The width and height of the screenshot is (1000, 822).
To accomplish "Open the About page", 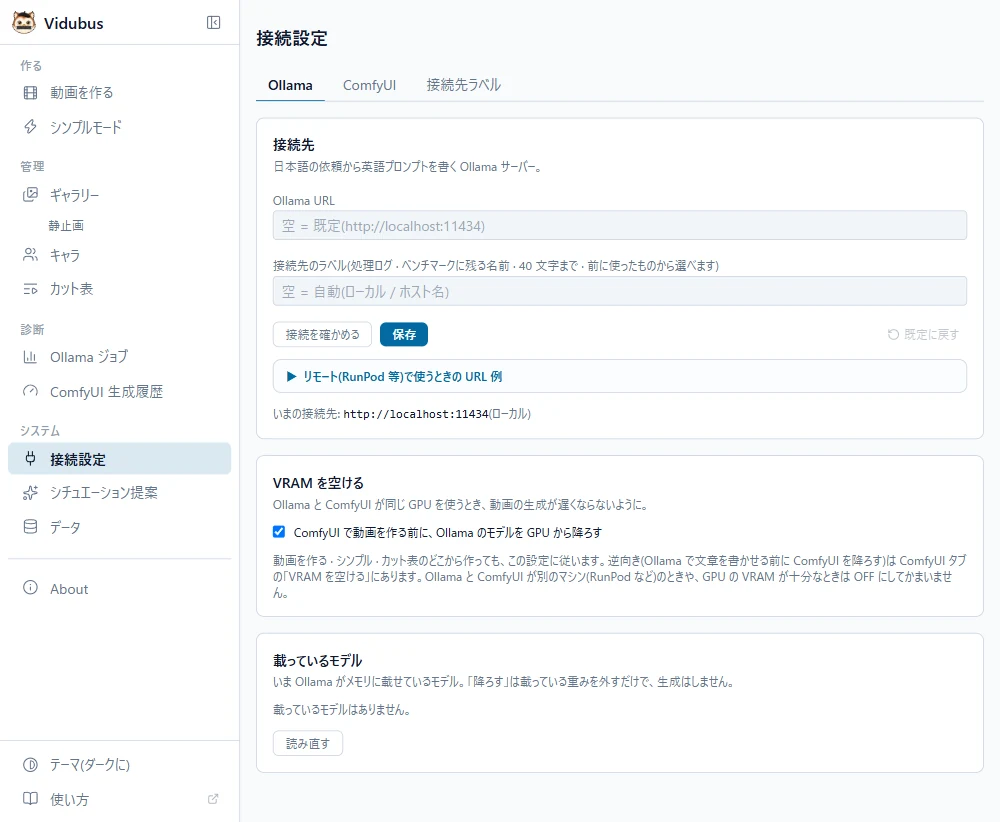I will click(119, 588).
